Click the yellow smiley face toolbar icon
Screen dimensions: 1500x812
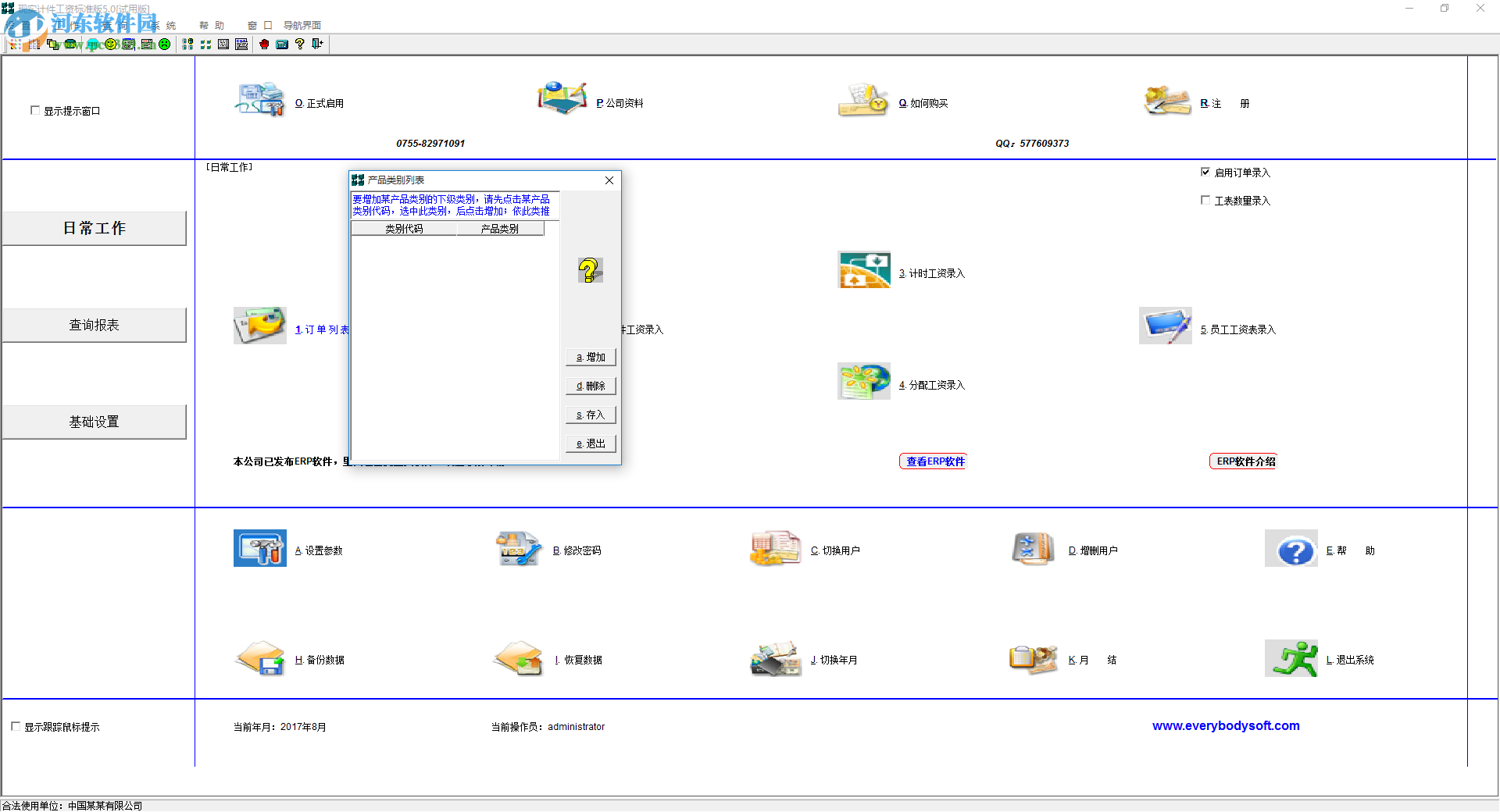click(110, 45)
